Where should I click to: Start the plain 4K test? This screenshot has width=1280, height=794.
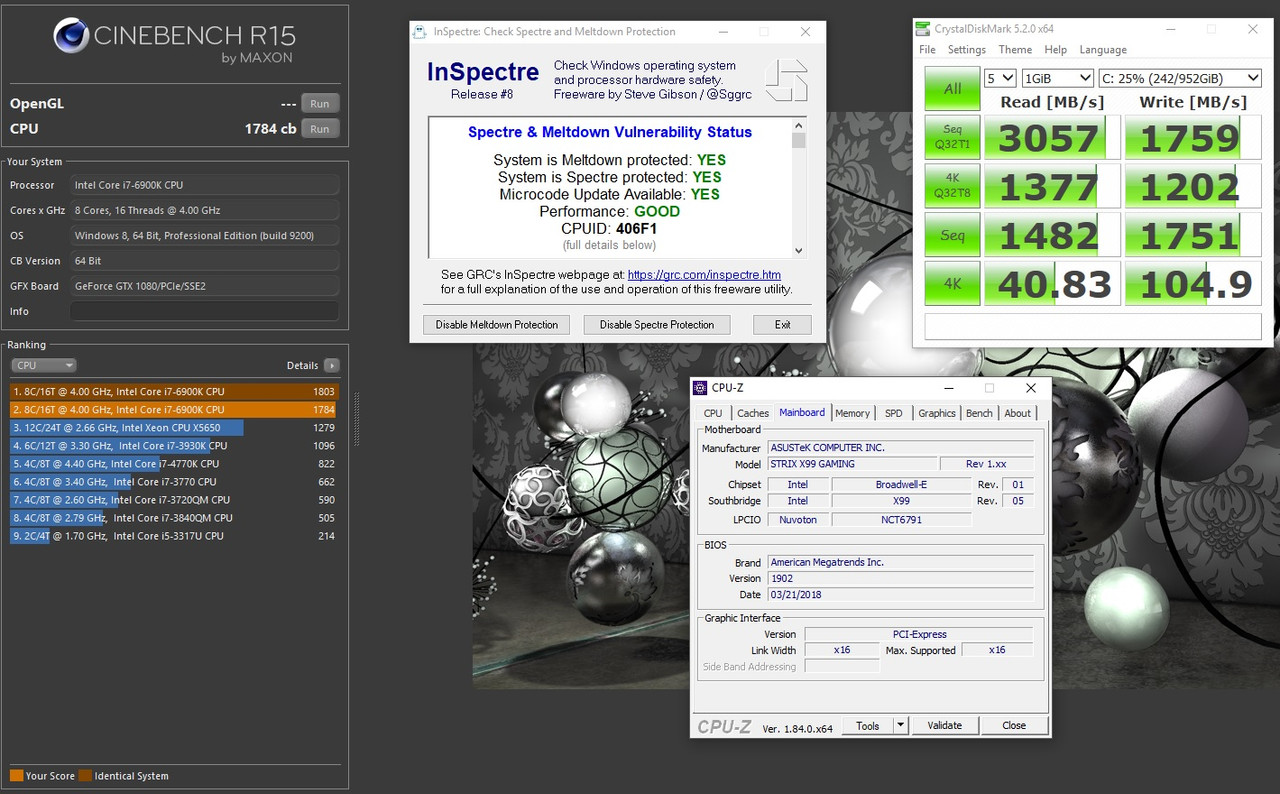(952, 284)
